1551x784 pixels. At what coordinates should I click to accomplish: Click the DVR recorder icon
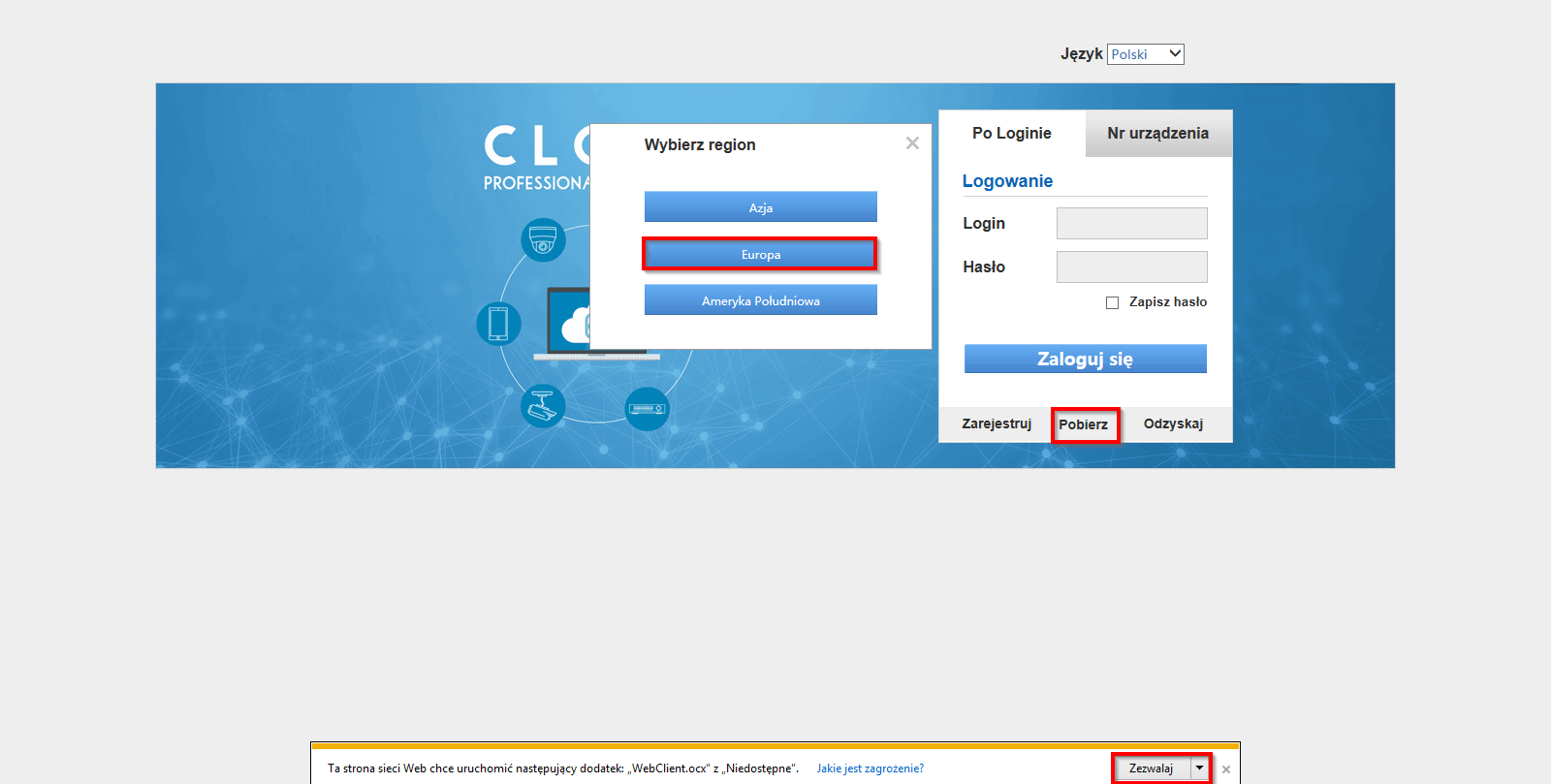[x=647, y=409]
